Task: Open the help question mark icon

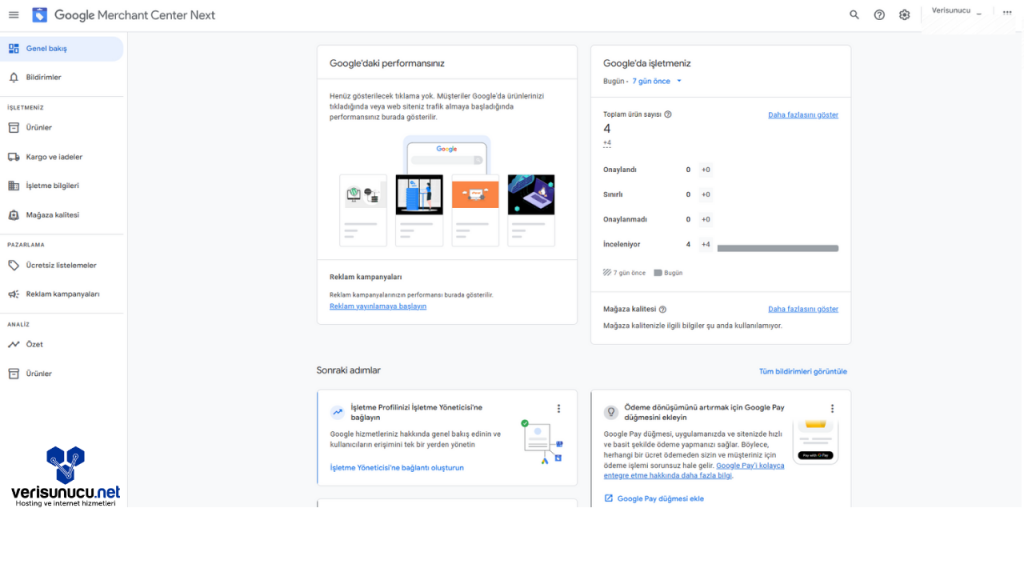Action: (x=880, y=14)
